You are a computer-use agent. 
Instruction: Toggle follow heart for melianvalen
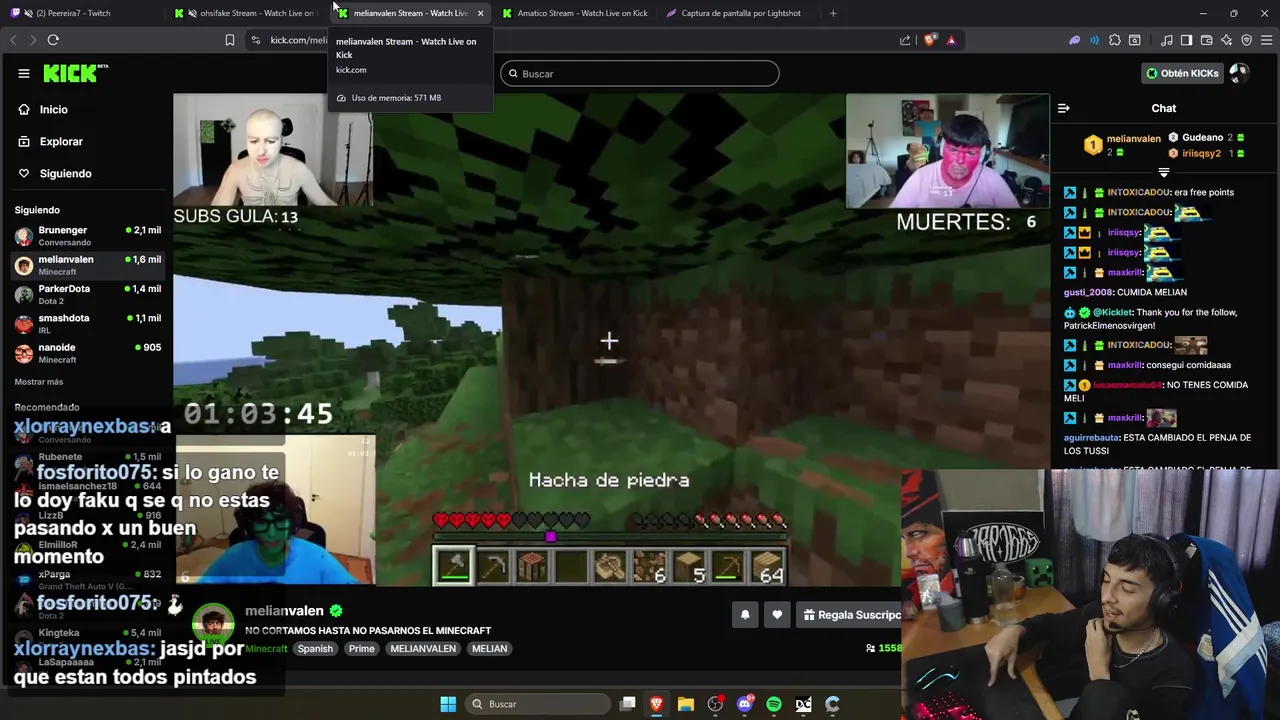tap(777, 615)
